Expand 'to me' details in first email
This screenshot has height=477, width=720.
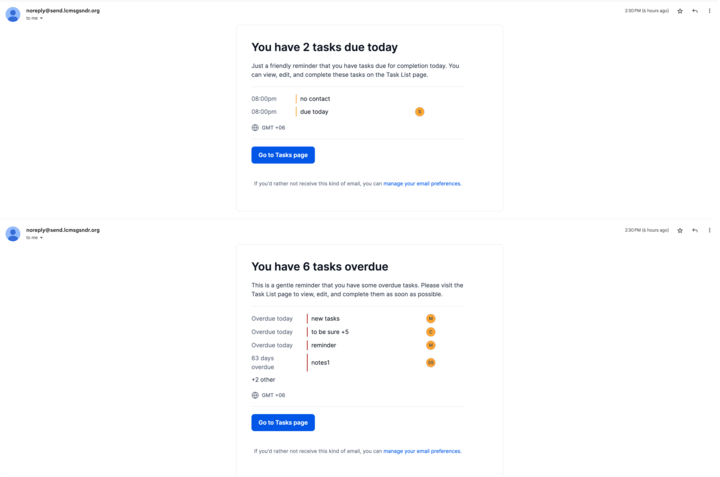pos(34,18)
